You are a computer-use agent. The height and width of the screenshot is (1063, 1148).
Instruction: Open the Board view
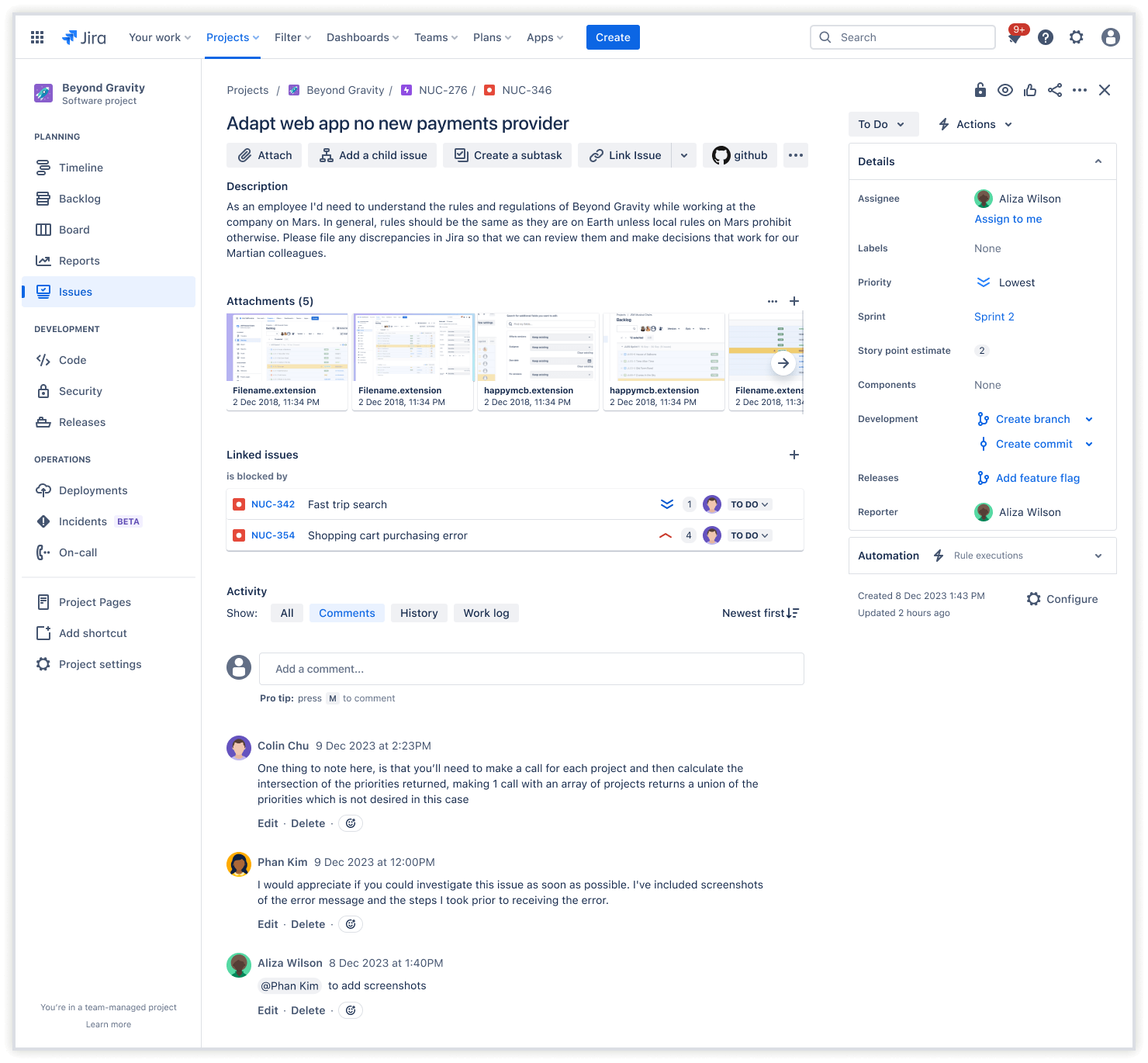[x=74, y=230]
